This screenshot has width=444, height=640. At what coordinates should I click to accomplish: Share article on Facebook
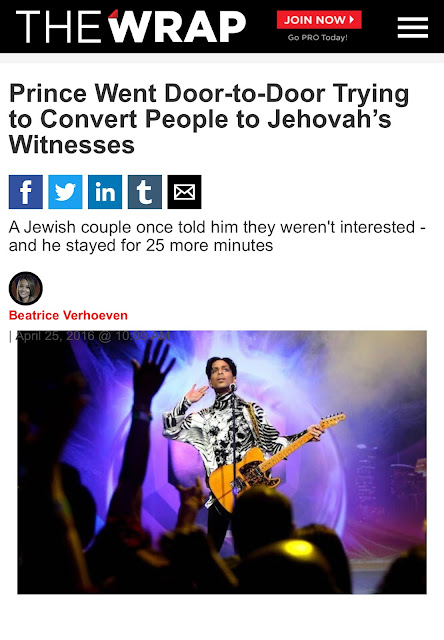[x=26, y=192]
